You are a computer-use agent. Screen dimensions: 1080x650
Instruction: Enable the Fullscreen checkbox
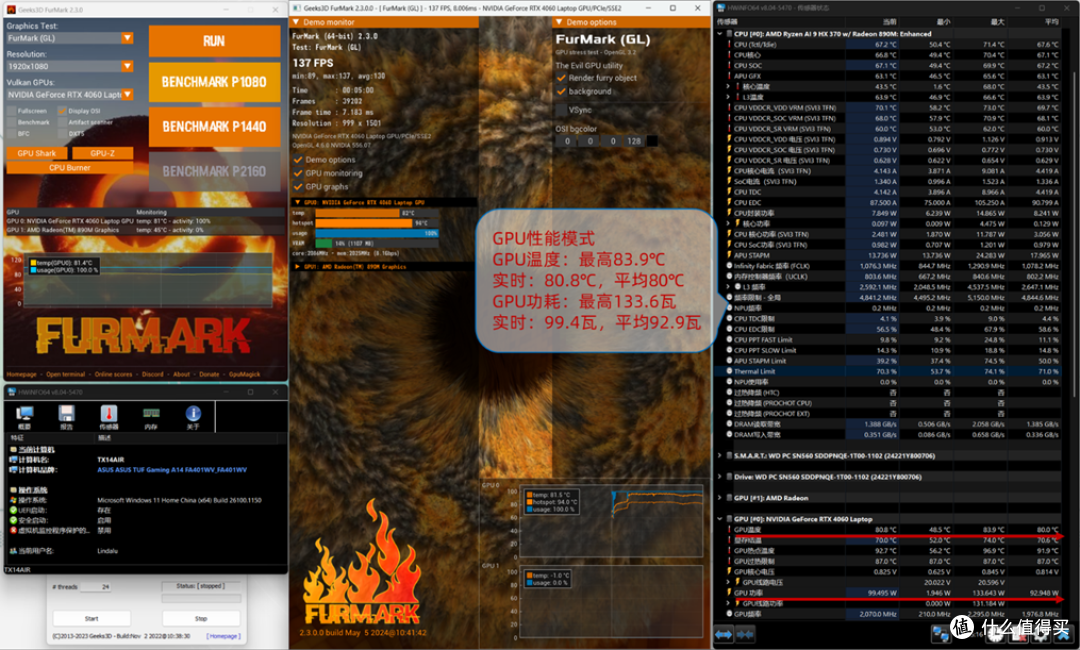(11, 111)
